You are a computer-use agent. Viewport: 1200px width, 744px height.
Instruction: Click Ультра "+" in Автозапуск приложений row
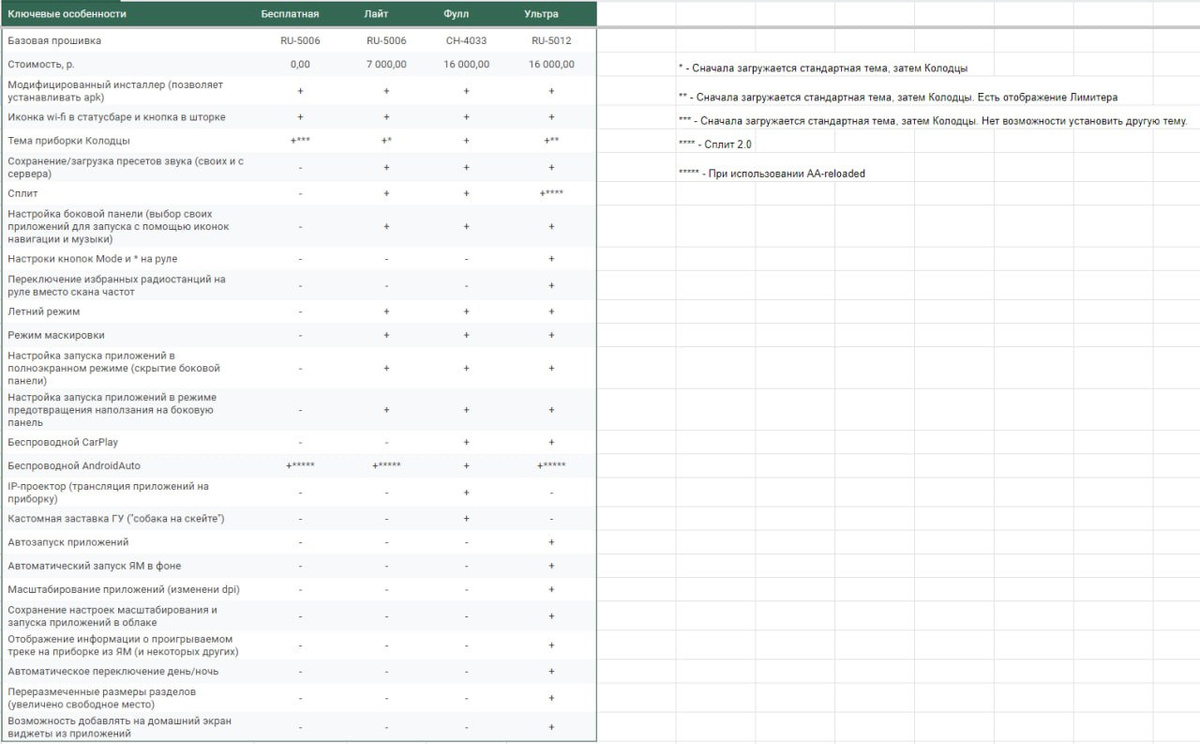pos(552,542)
